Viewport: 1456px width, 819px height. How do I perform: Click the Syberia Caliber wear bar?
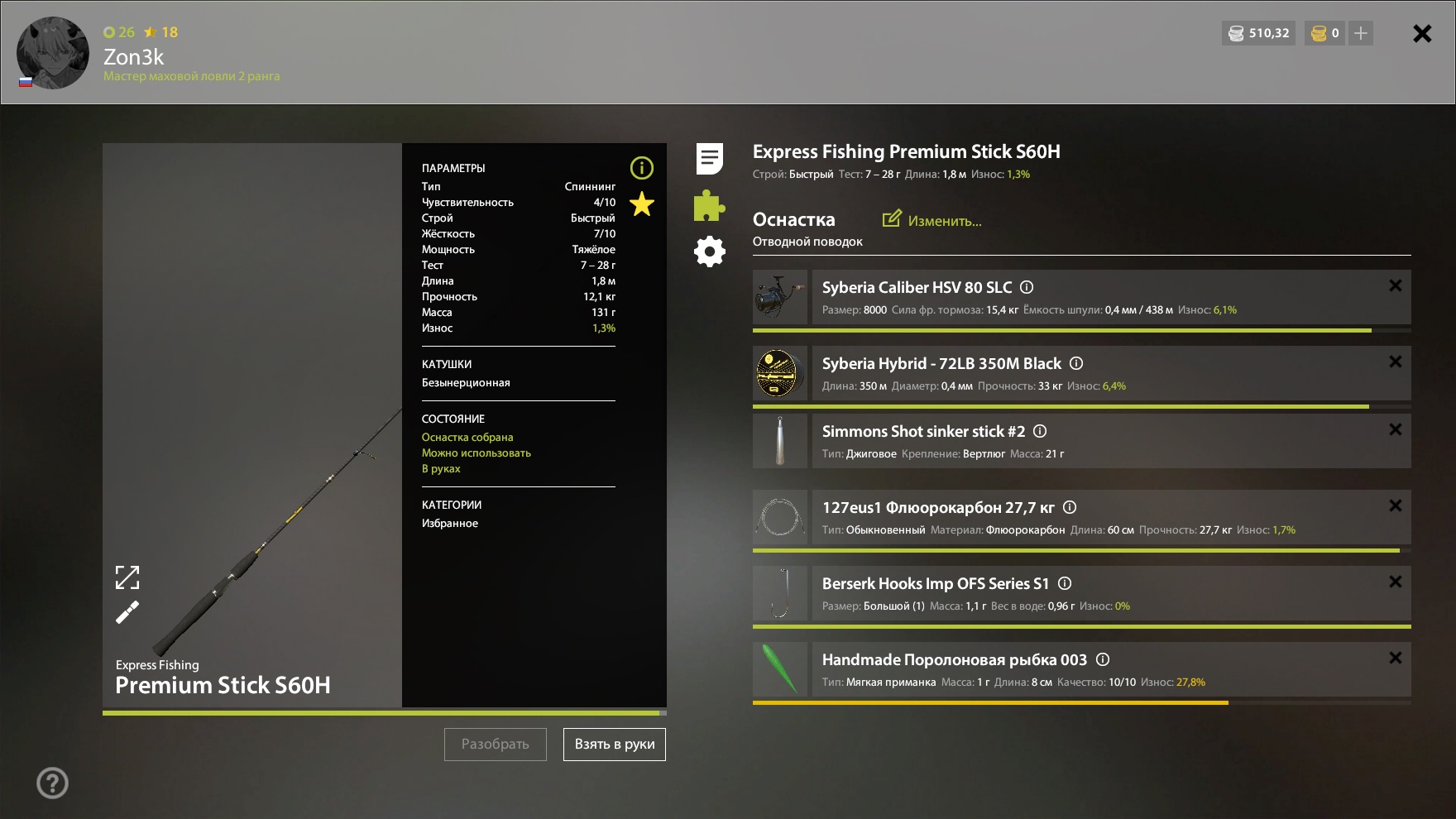pyautogui.click(x=1082, y=330)
